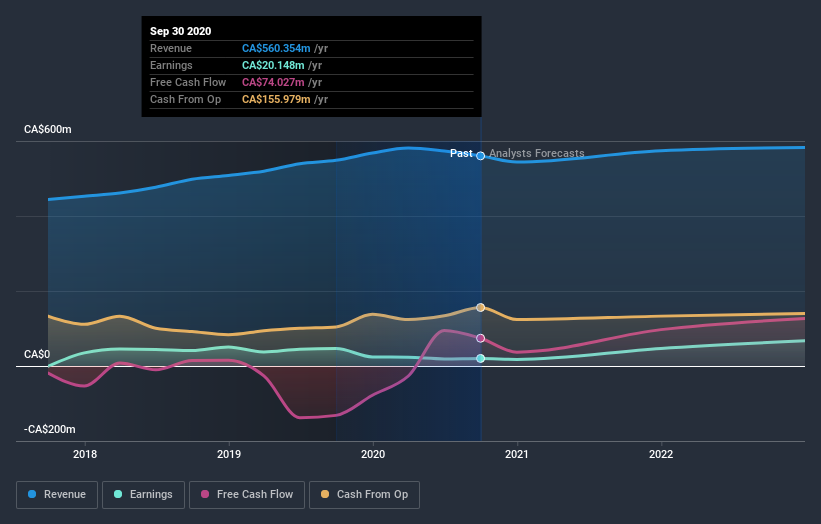Click the Sep 30 2020 tooltip date
The height and width of the screenshot is (524, 821).
pos(181,31)
